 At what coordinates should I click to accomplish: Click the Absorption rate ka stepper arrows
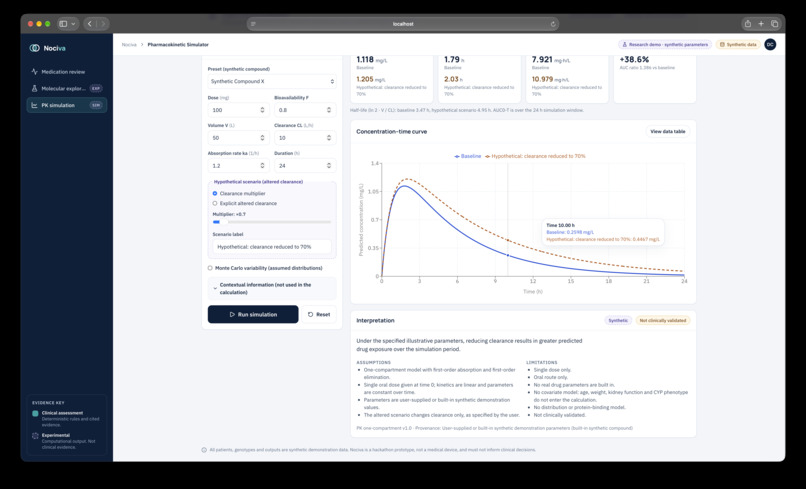(262, 166)
